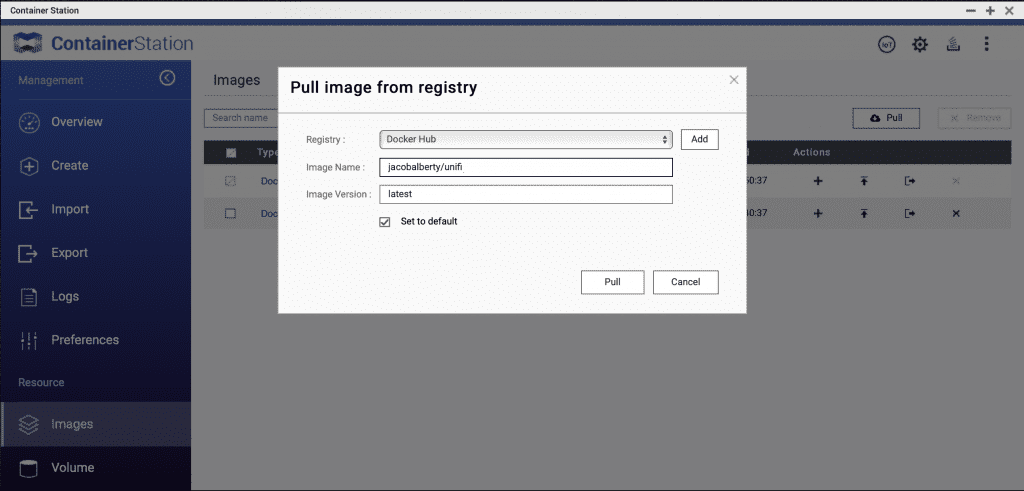The height and width of the screenshot is (491, 1024).
Task: Click Pull button inside the dialog
Action: tap(613, 282)
